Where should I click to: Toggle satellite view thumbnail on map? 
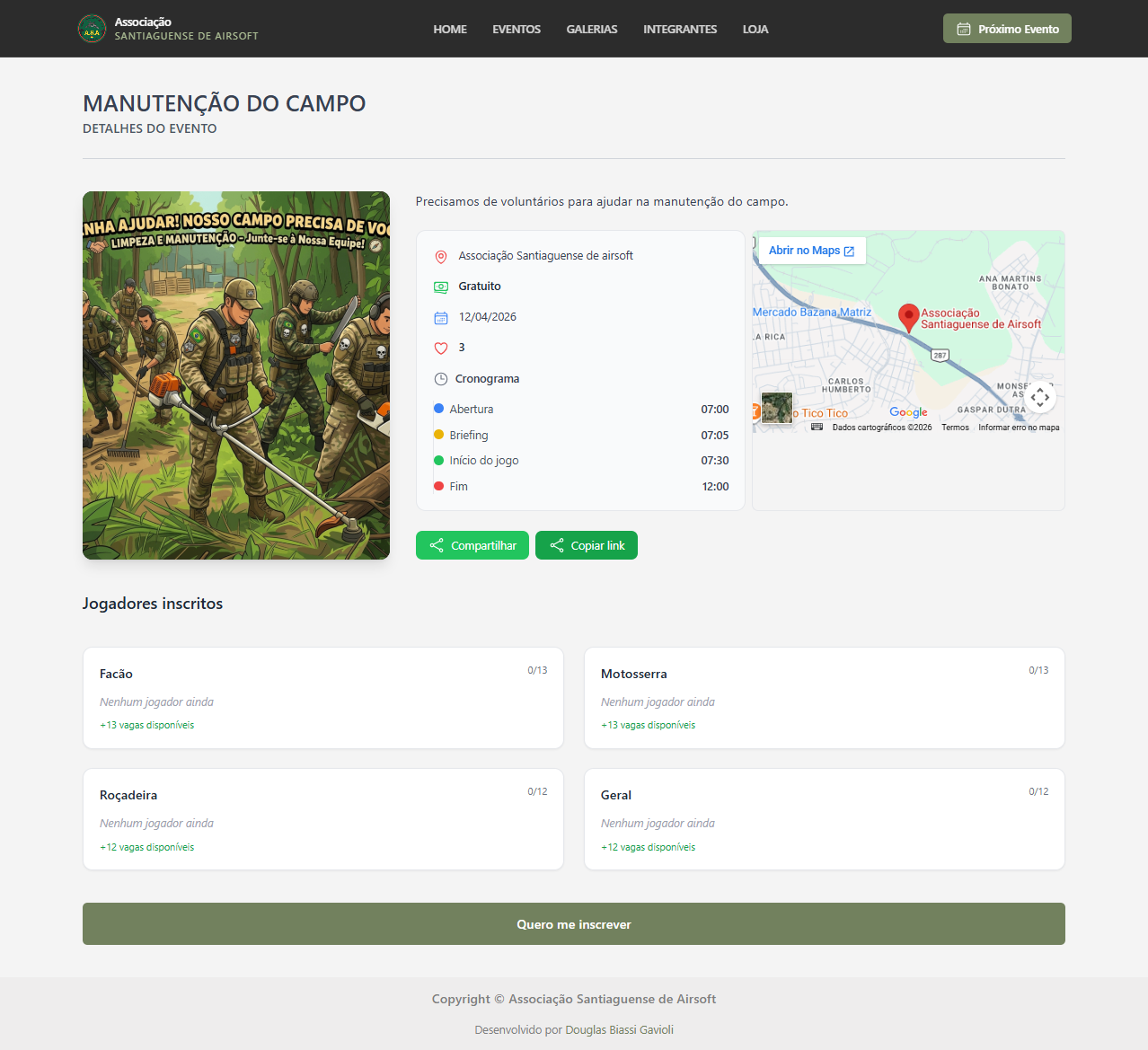(x=777, y=408)
